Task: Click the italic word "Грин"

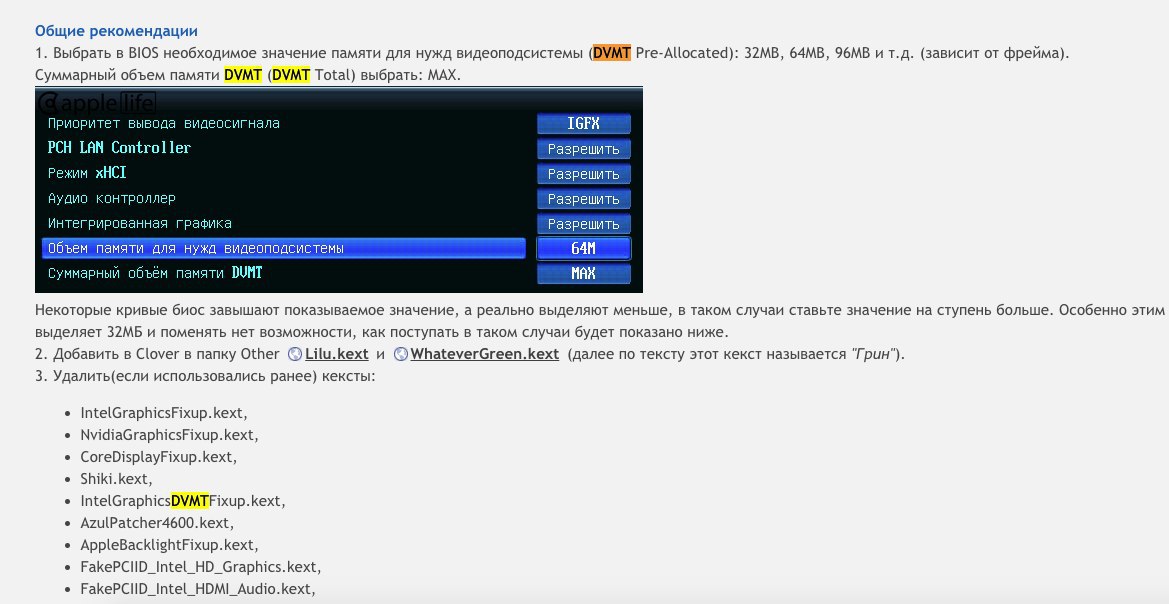Action: (x=872, y=354)
